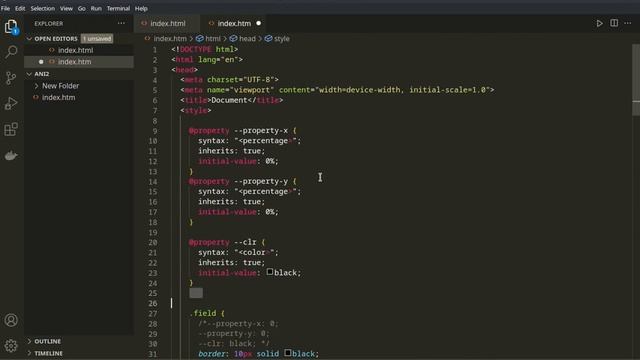The height and width of the screenshot is (360, 640).
Task: Expand the Timeline section
Action: (x=29, y=353)
